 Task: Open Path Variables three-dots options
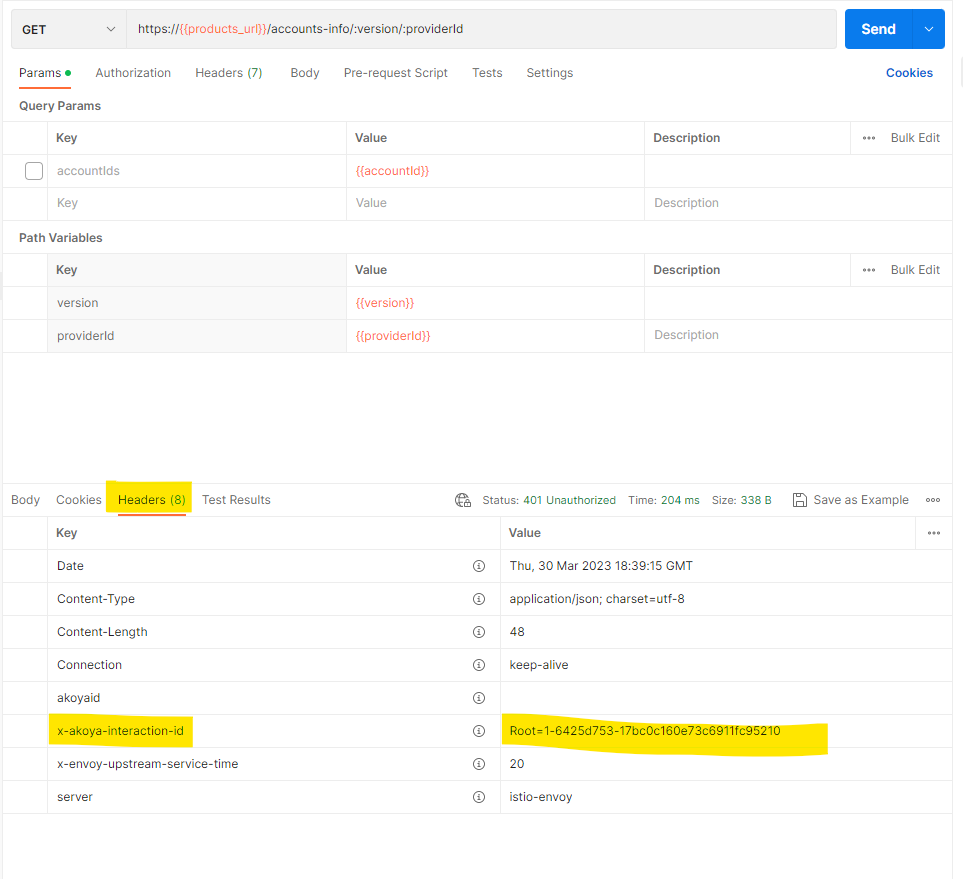click(x=868, y=270)
